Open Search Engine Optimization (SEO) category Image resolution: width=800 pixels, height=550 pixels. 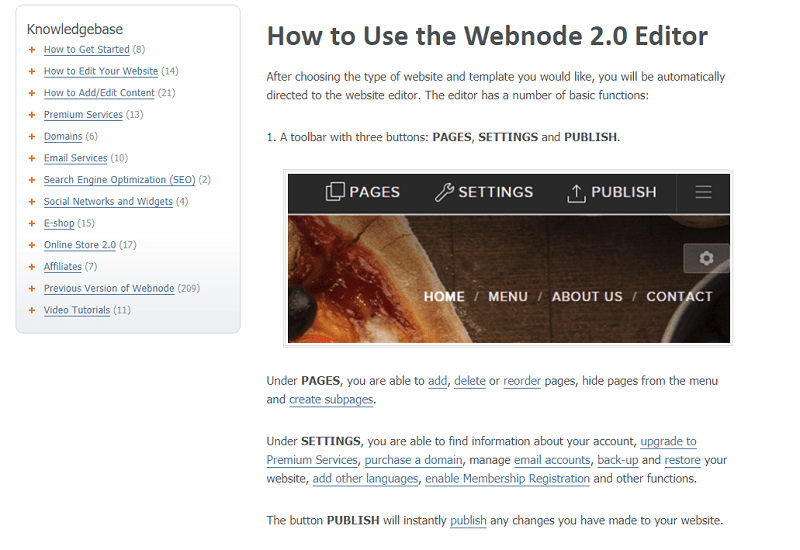[x=119, y=180]
